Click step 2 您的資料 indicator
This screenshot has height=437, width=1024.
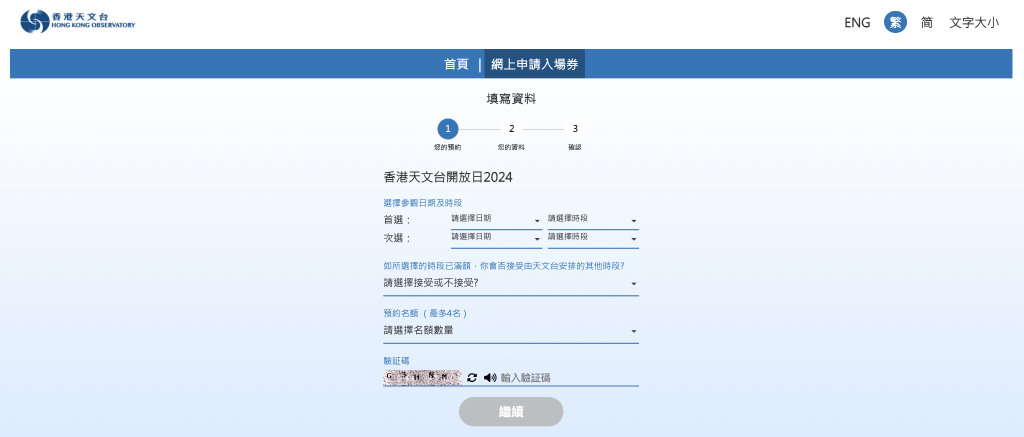(511, 129)
